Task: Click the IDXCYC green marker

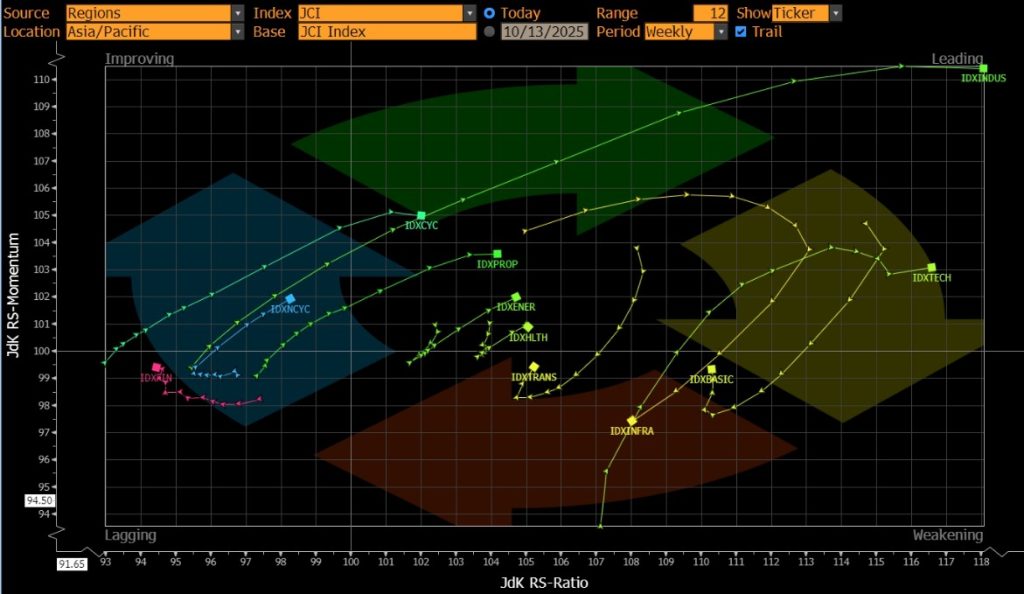Action: click(x=421, y=215)
